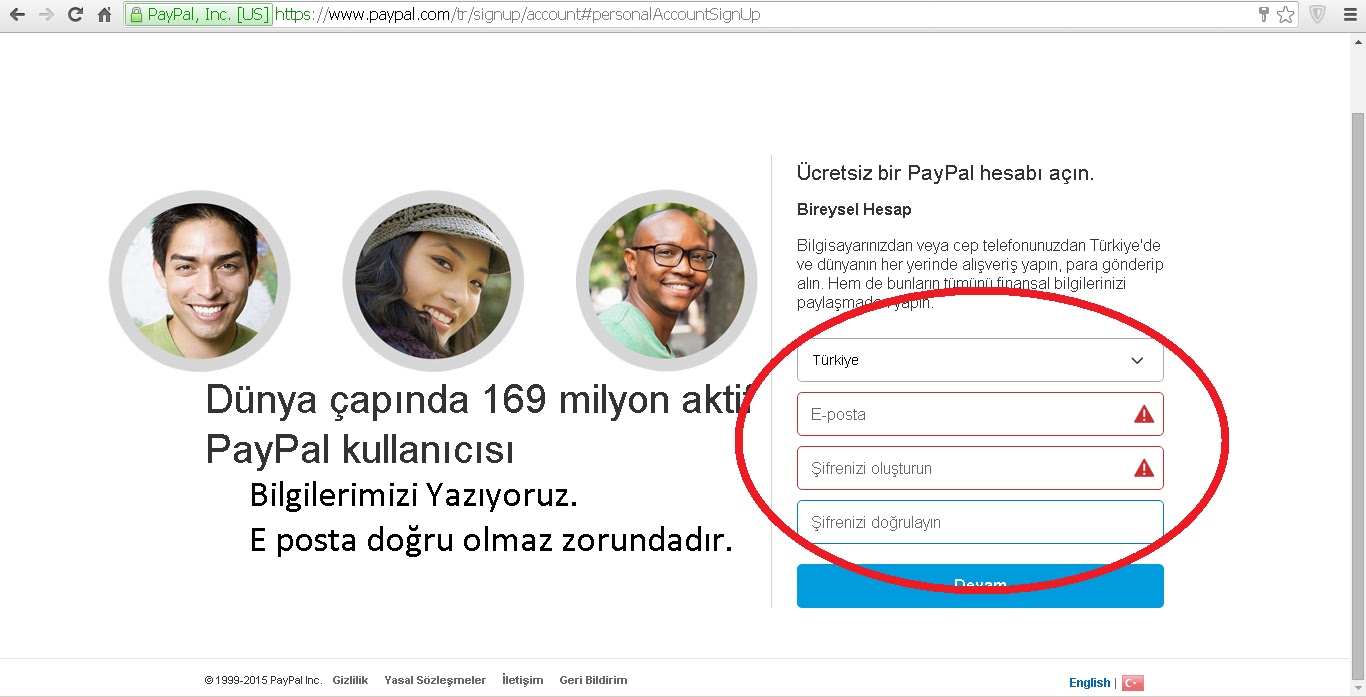Click the address bar URL
The image size is (1366, 697).
(x=517, y=15)
